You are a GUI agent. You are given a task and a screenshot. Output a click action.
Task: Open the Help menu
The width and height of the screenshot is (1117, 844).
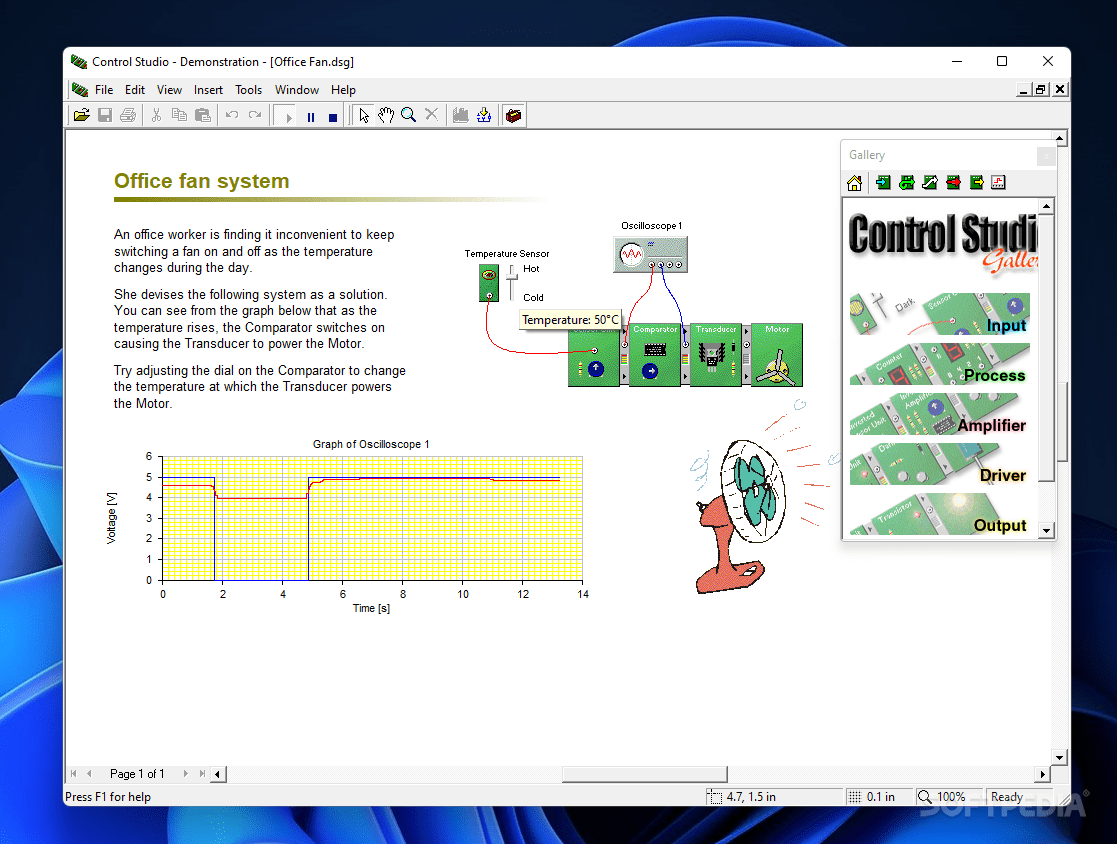pos(343,90)
